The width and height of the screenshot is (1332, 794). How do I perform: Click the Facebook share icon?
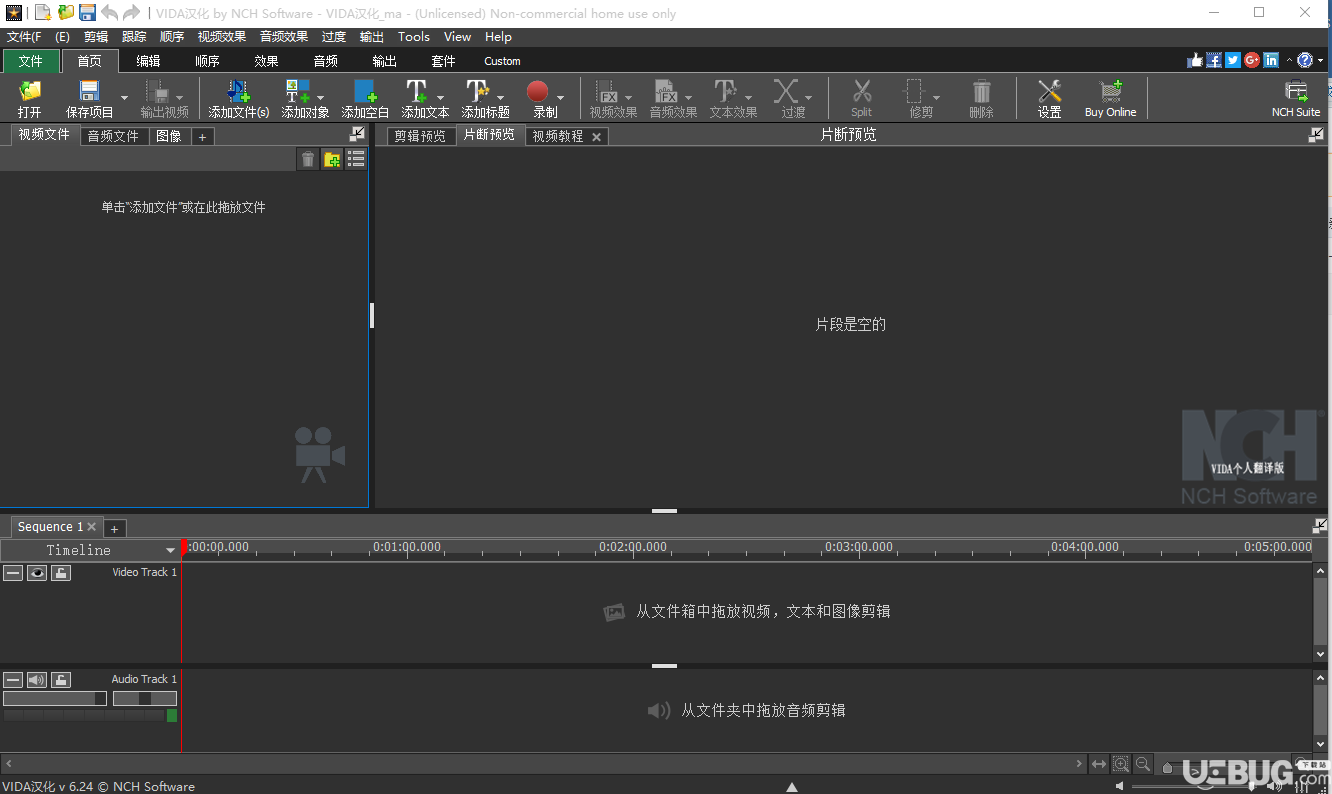click(1214, 60)
